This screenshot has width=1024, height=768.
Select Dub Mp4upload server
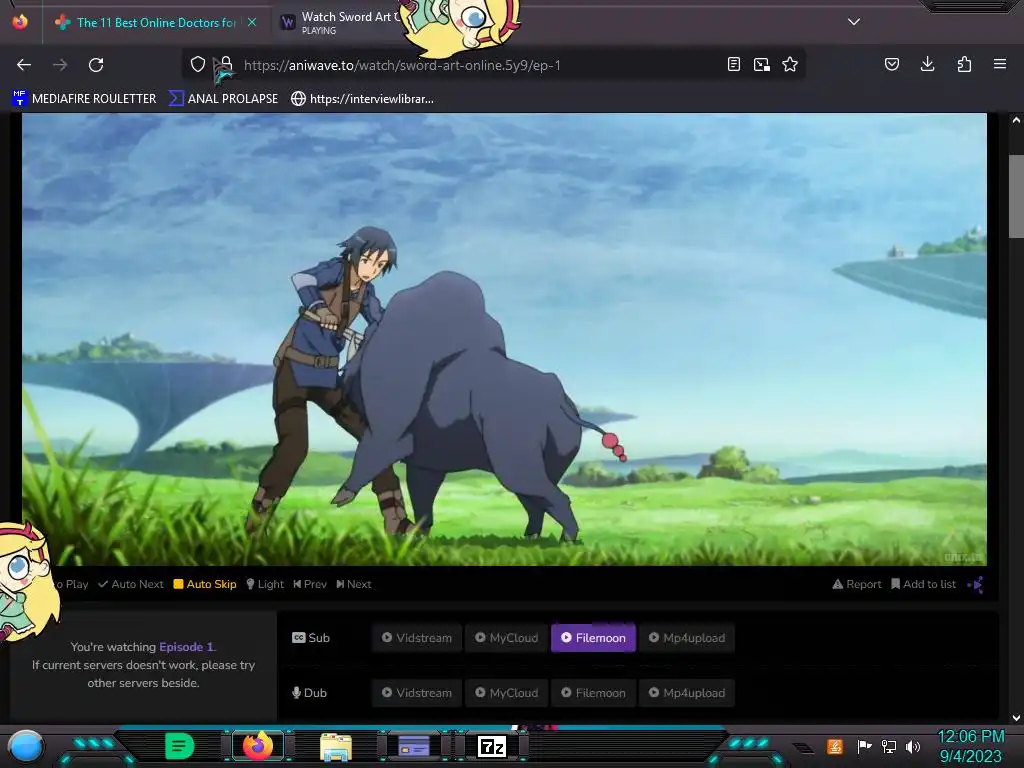coord(686,693)
